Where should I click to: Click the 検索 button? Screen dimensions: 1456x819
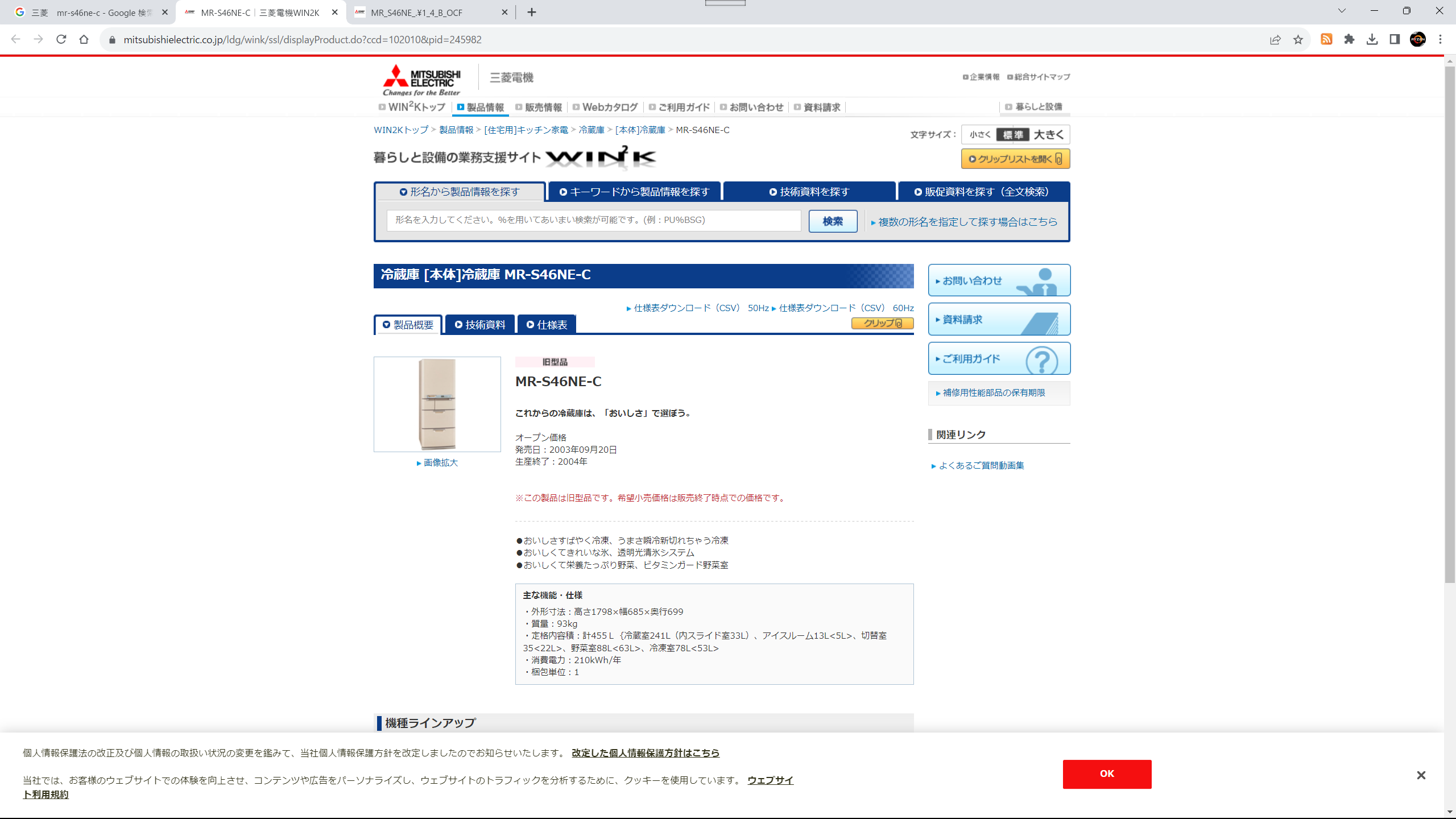[x=833, y=221]
